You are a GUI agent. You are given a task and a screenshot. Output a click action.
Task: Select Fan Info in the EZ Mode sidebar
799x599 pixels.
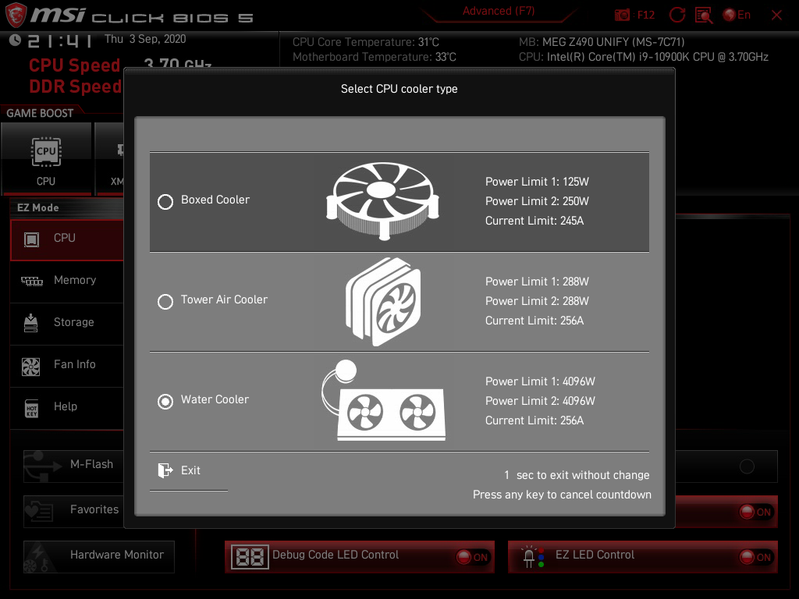66,365
